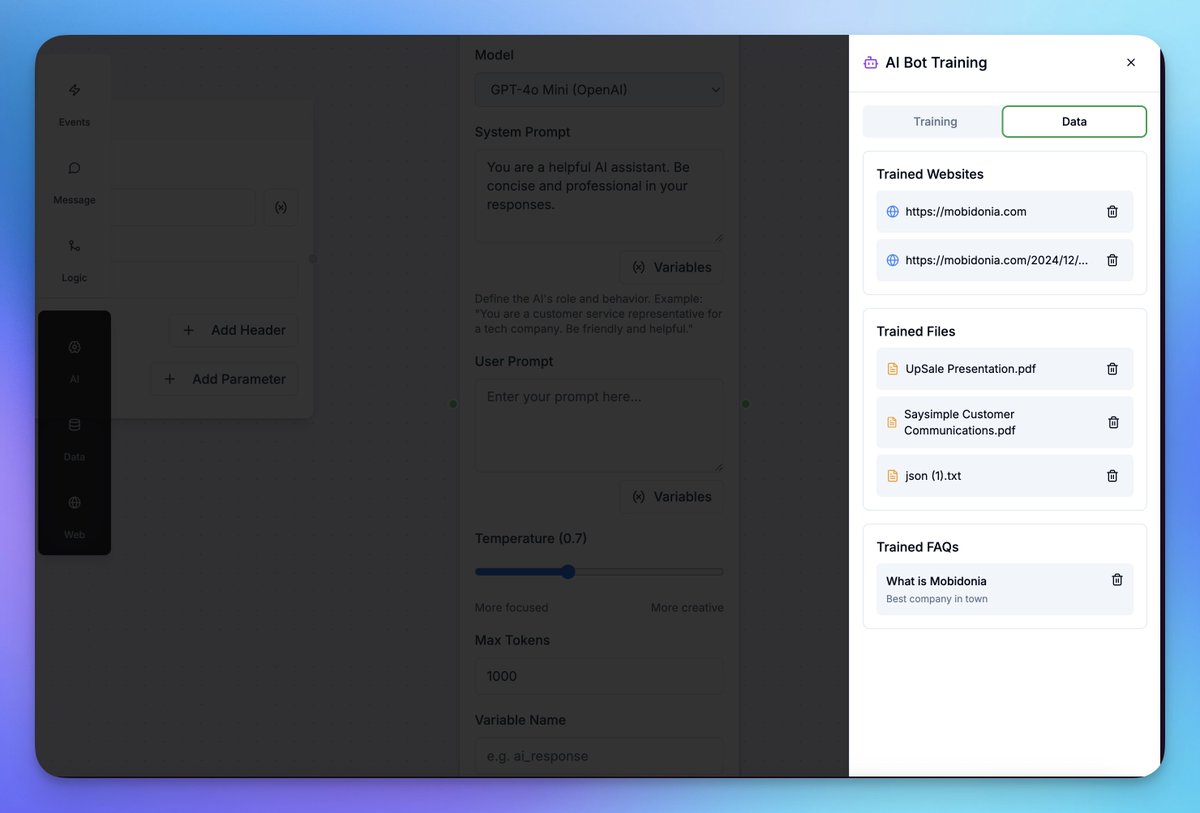Open the Model dropdown GPT-4o Mini
This screenshot has width=1200, height=813.
(599, 90)
